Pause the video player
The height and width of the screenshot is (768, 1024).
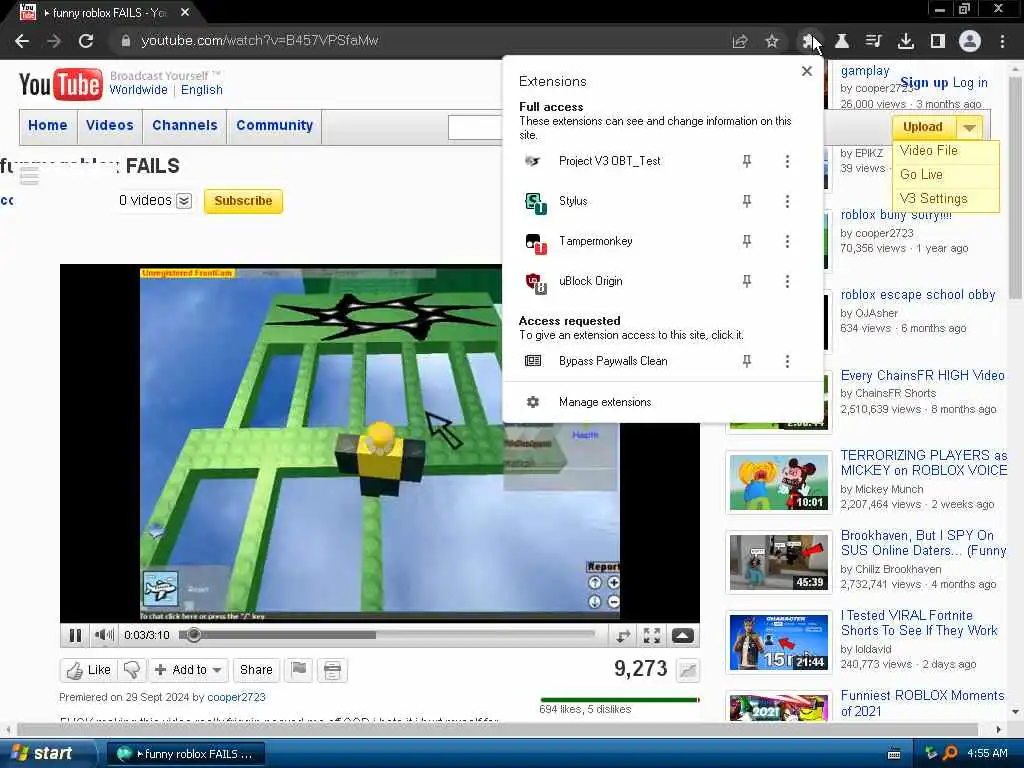click(x=75, y=635)
